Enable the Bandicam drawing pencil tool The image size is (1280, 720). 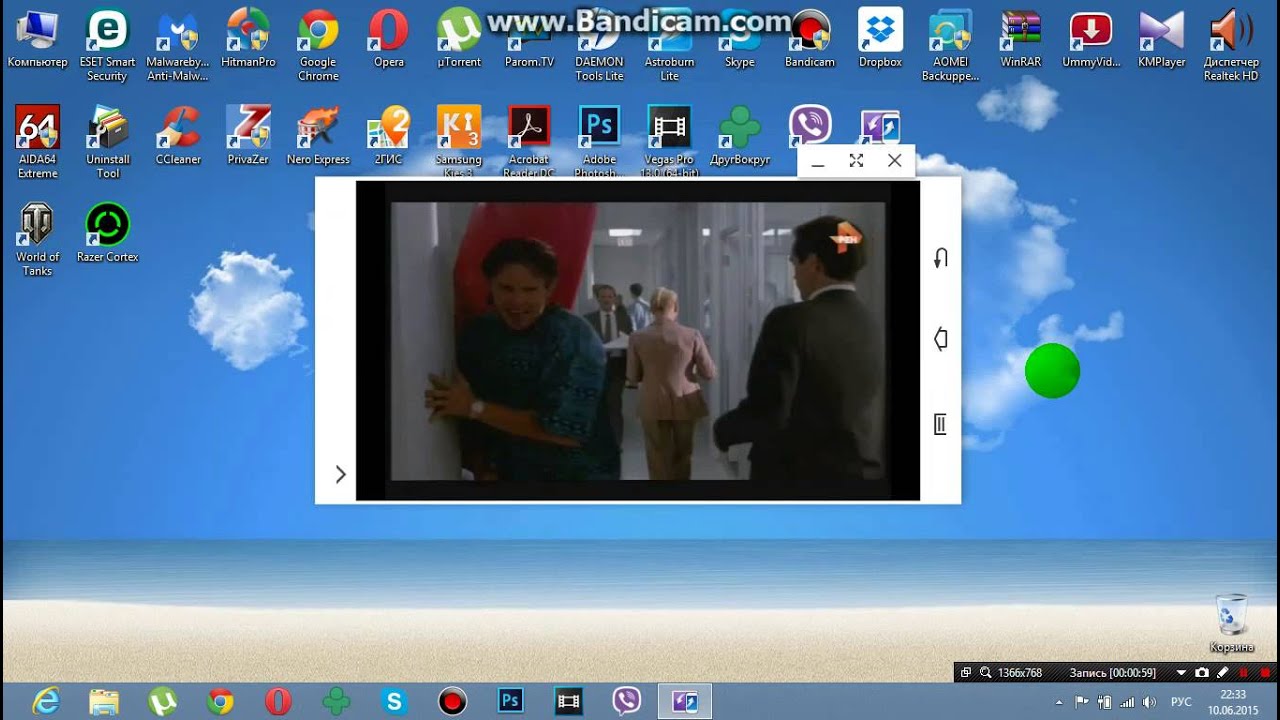[1222, 673]
